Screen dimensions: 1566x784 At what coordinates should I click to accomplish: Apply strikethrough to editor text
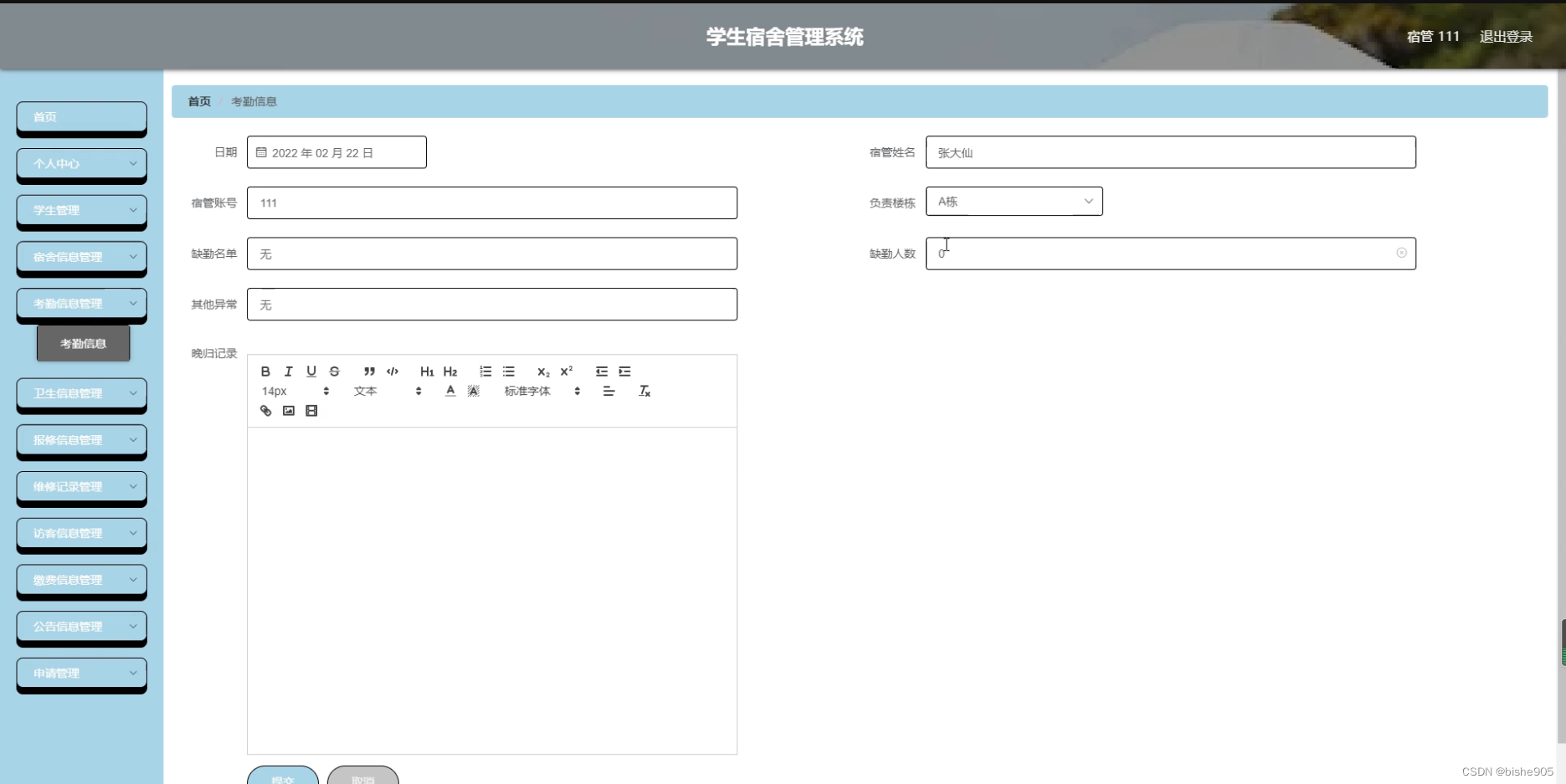point(334,372)
